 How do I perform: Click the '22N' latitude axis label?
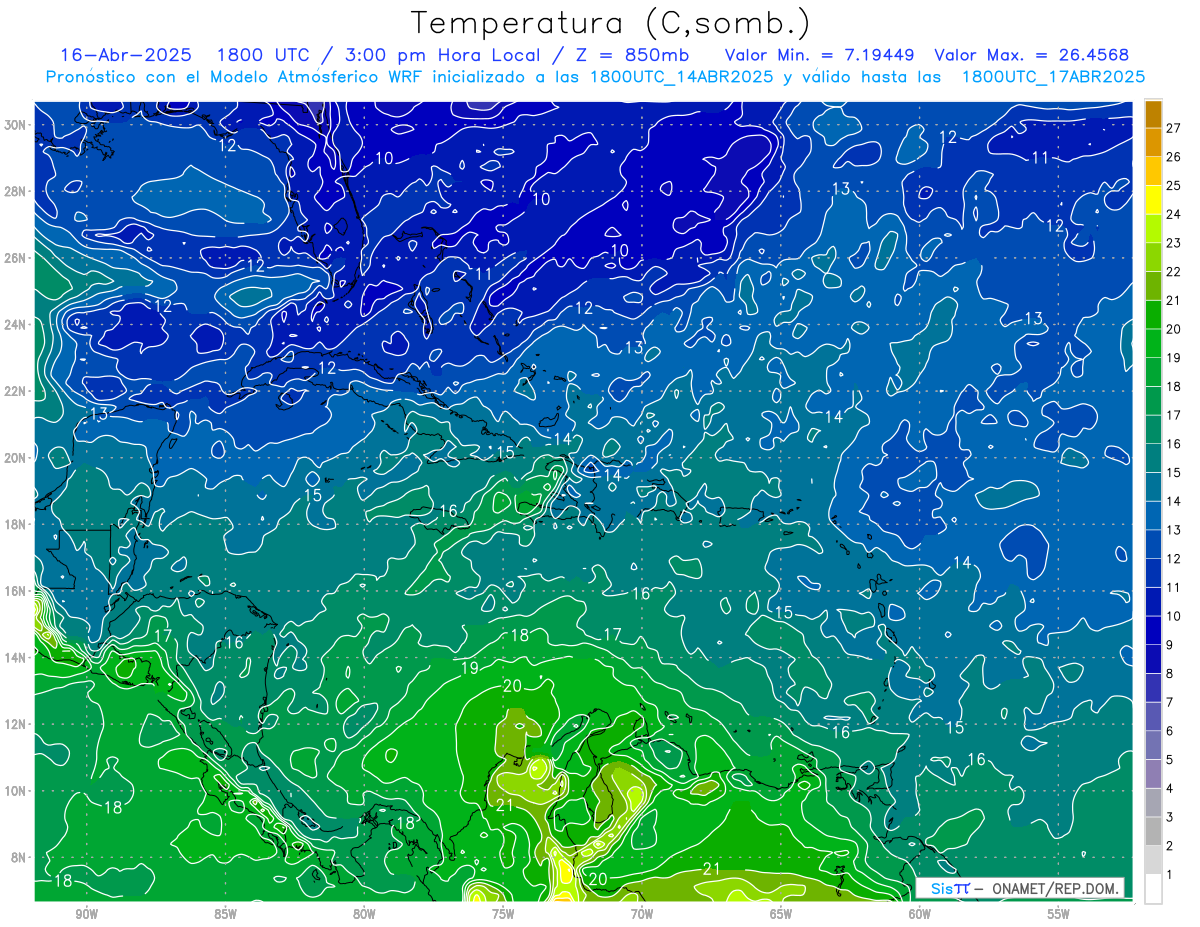click(17, 391)
